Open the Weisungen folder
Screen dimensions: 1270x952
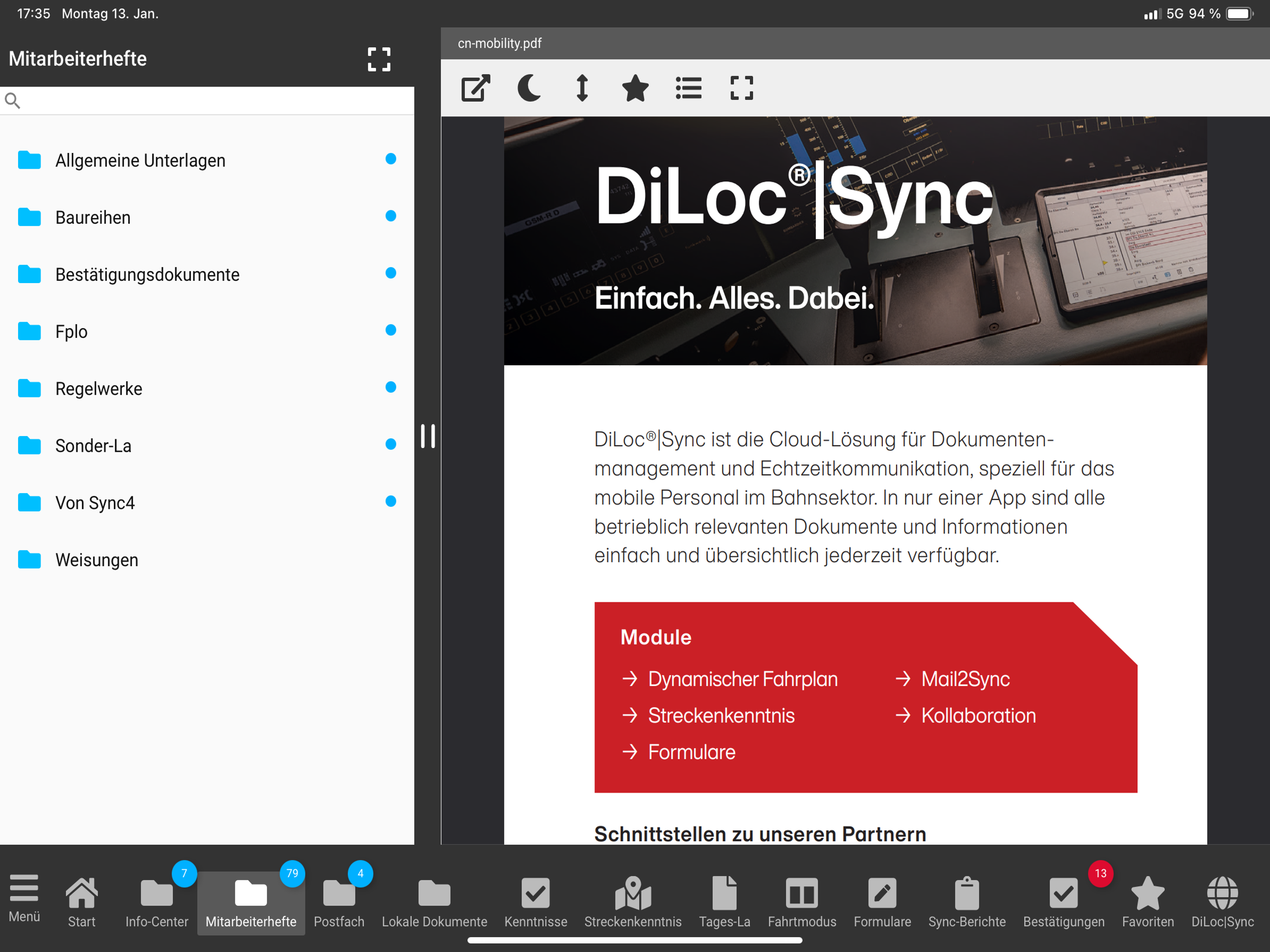[x=207, y=560]
